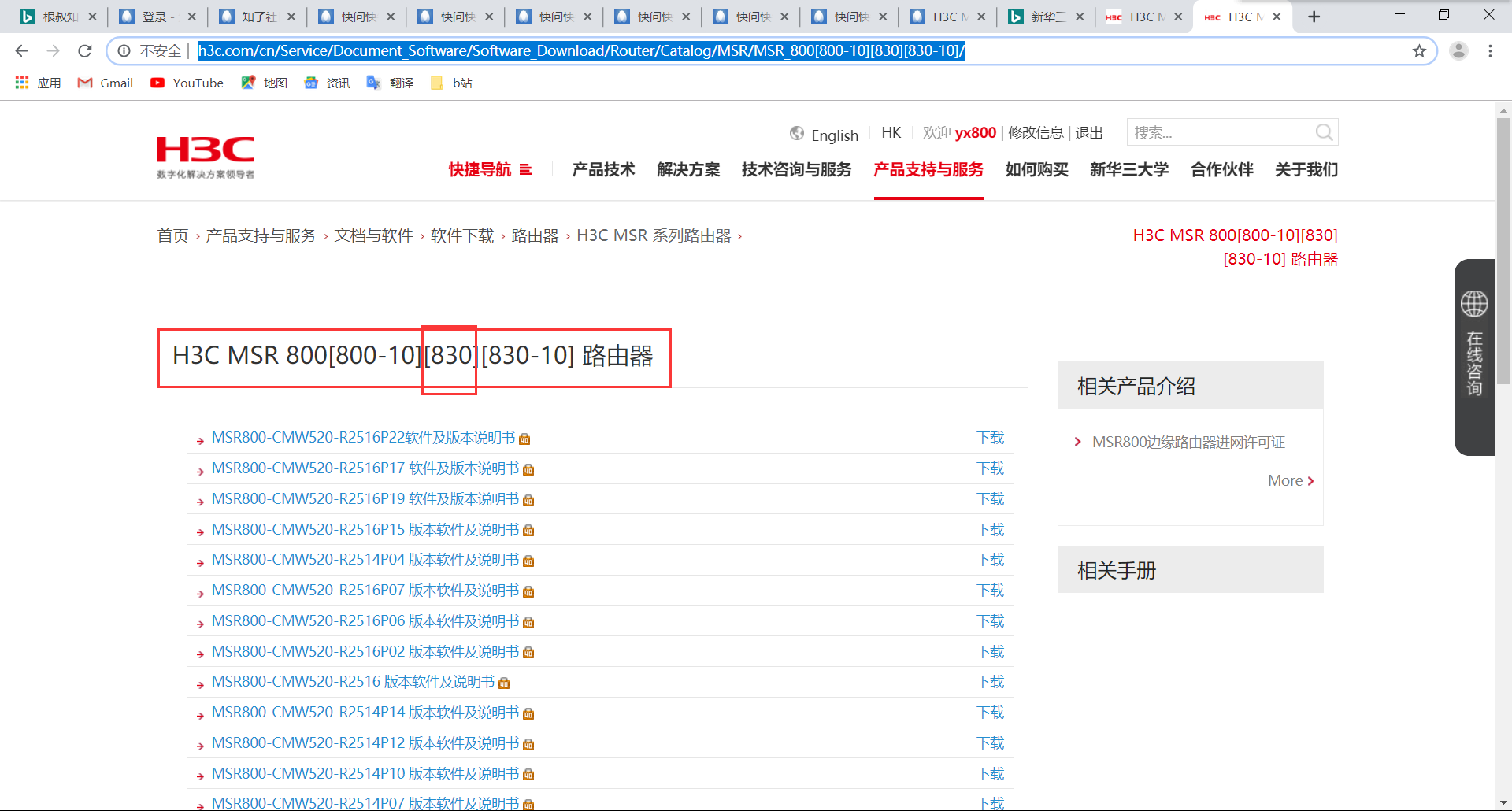Click the address bar URL

tap(581, 51)
